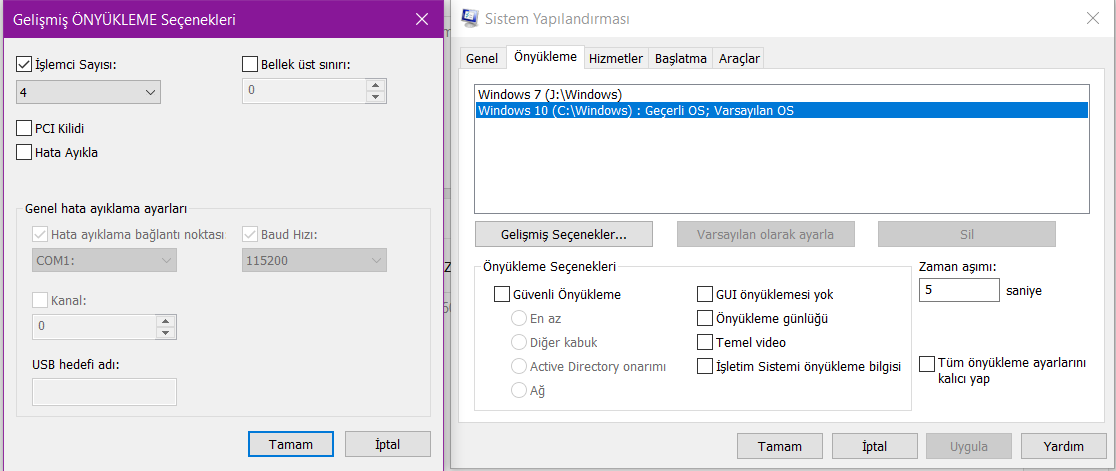Viewport: 1116px width, 471px height.
Task: Open the Araçlar tab
Action: point(740,59)
